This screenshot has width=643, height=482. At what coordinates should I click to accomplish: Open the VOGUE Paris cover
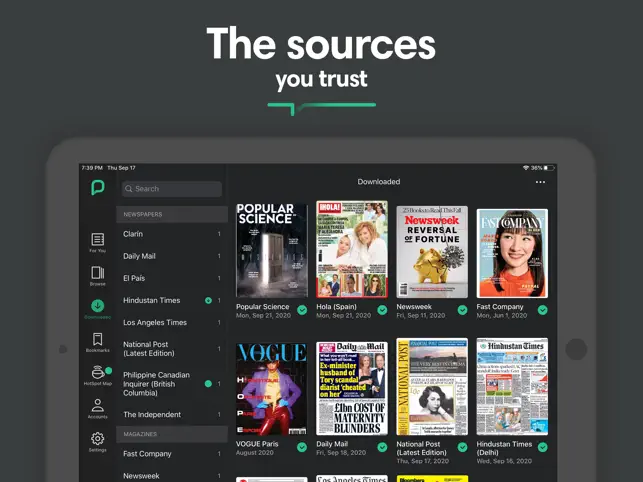pyautogui.click(x=272, y=388)
